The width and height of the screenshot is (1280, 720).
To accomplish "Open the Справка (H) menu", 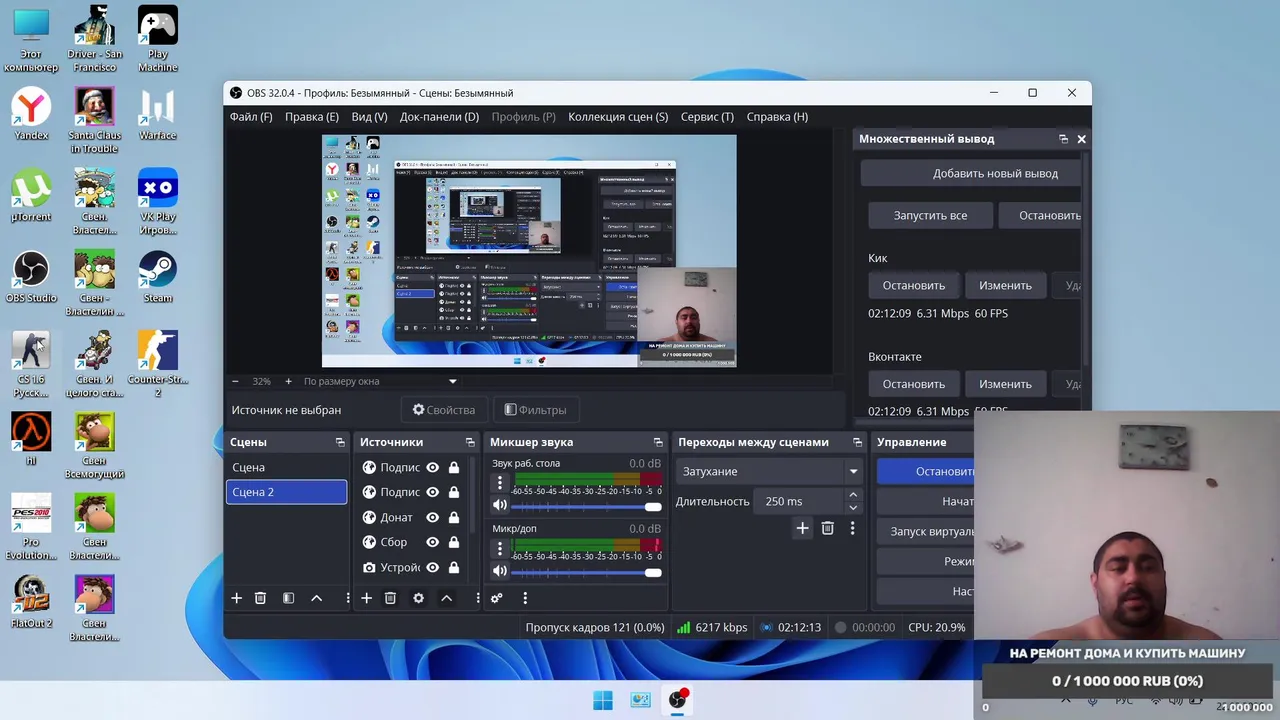I will tap(777, 117).
